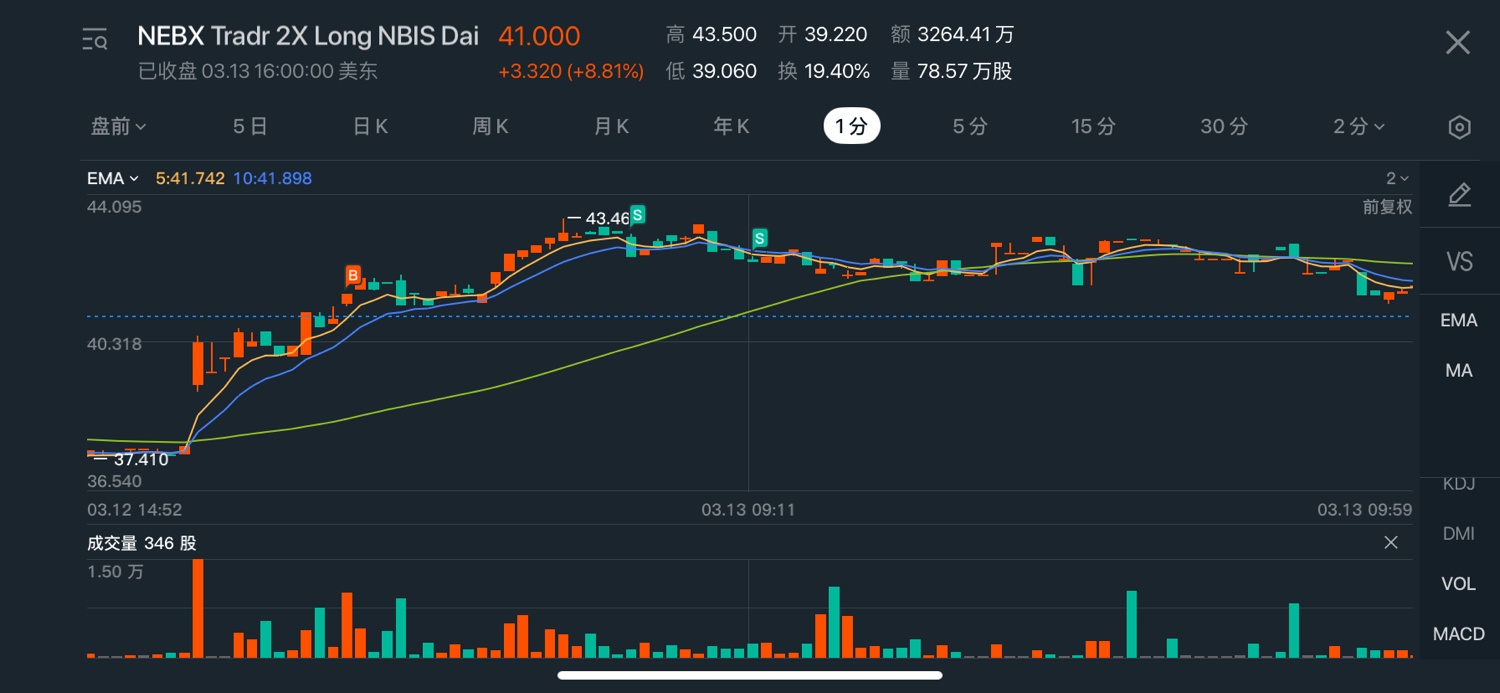Screen dimensions: 1500x693
Task: Expand the EMA indicator dropdown
Action: (112, 179)
